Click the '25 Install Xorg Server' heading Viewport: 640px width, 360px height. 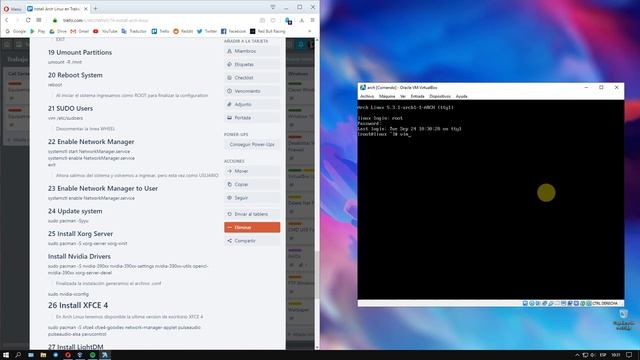pos(80,233)
